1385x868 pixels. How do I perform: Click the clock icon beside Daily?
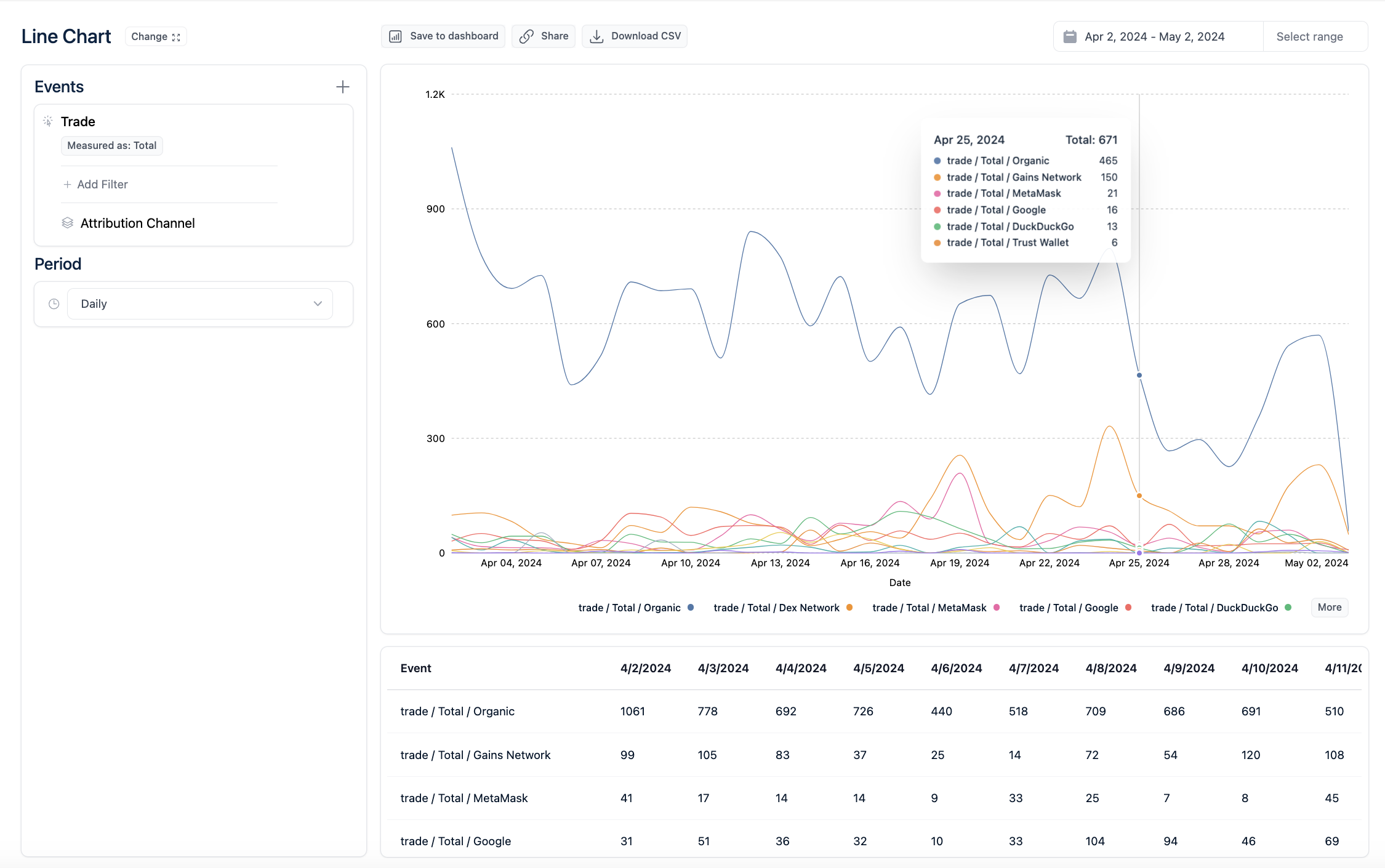(x=54, y=303)
